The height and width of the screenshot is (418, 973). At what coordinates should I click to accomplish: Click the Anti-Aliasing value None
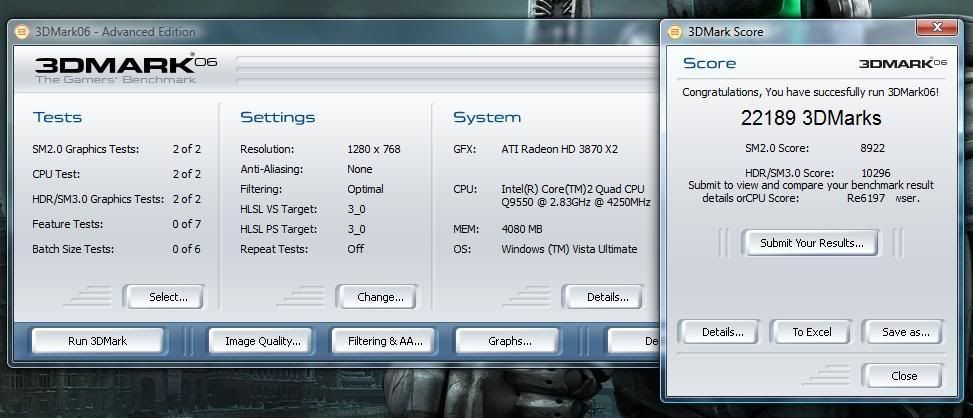[x=359, y=169]
